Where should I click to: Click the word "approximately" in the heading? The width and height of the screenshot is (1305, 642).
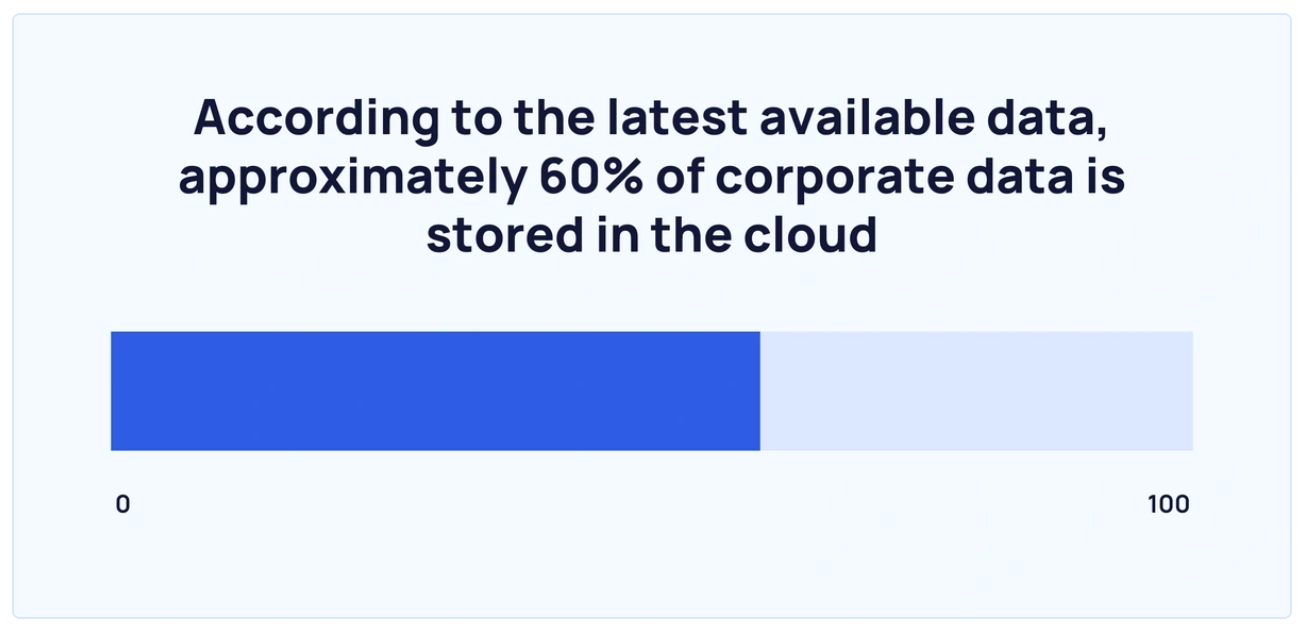point(352,177)
